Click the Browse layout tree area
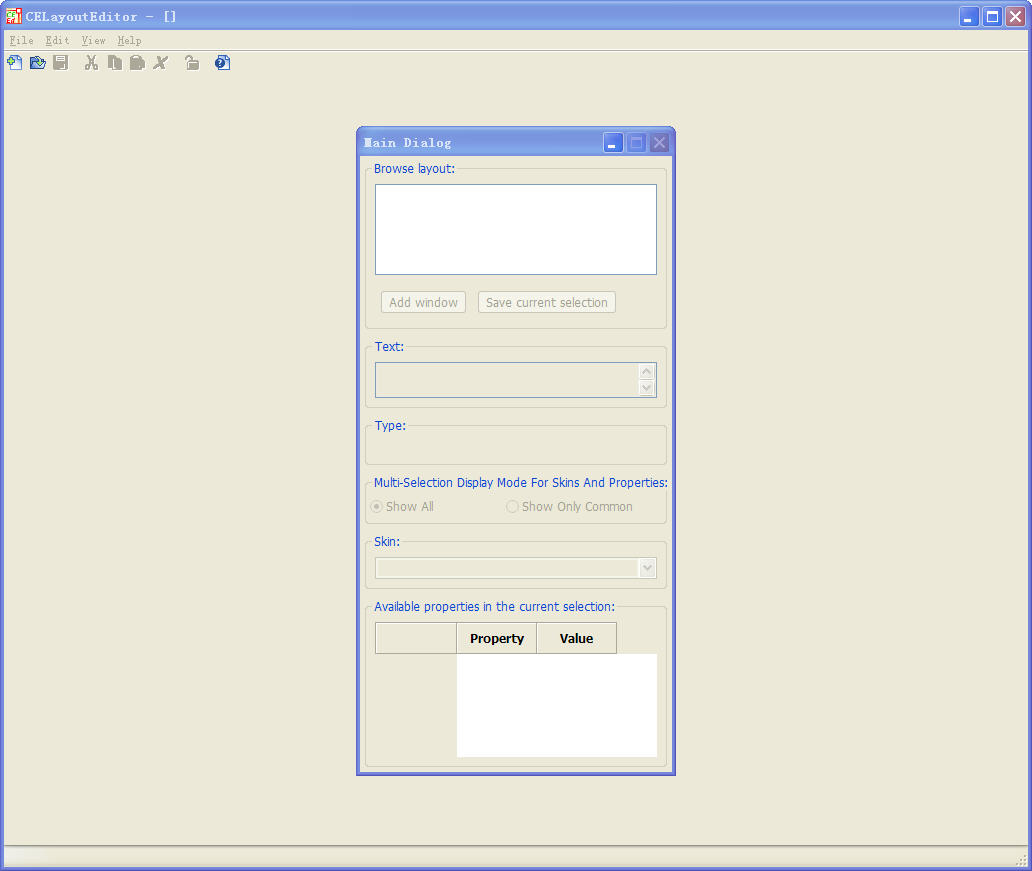The width and height of the screenshot is (1032, 871). [x=516, y=229]
